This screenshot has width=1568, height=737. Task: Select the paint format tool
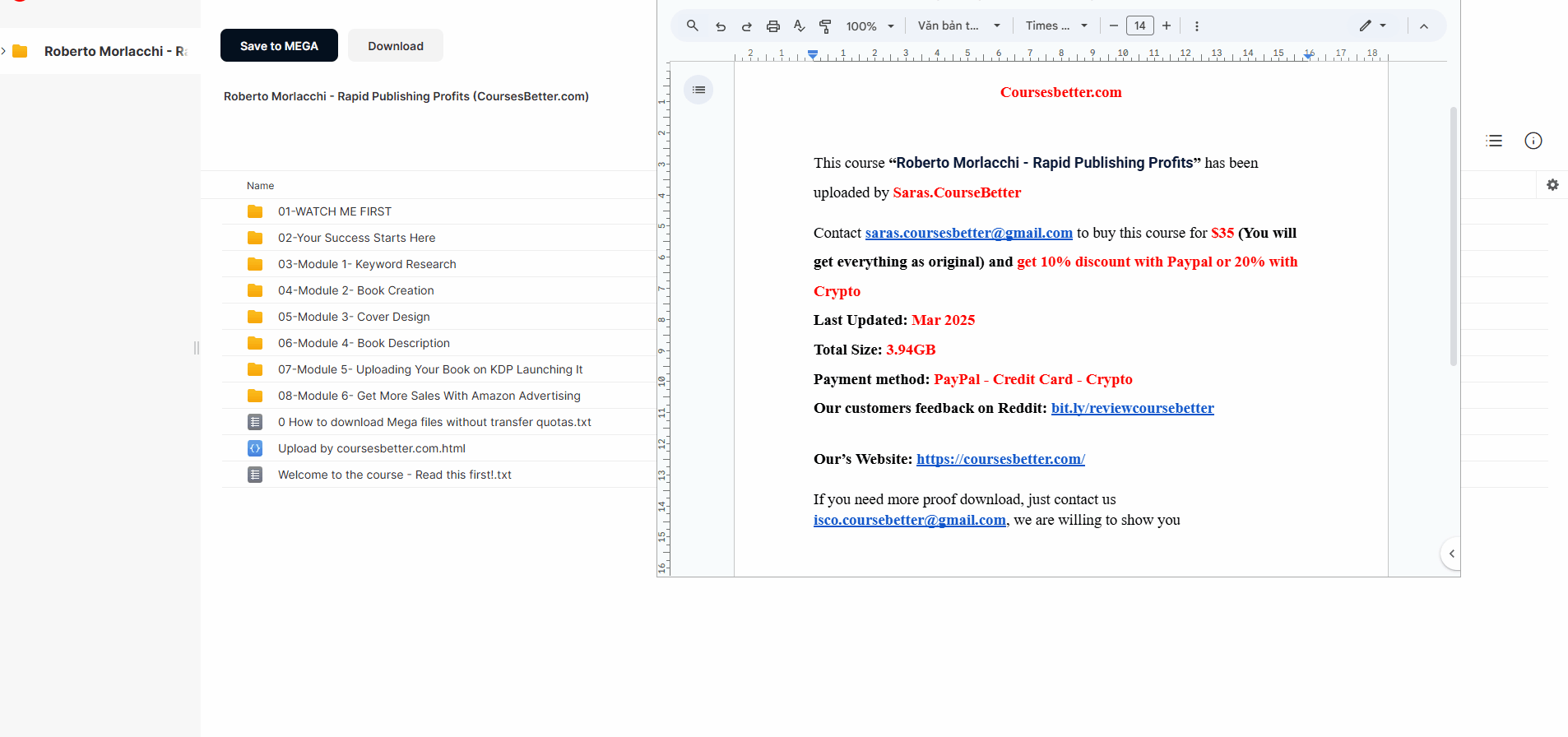pyautogui.click(x=825, y=26)
